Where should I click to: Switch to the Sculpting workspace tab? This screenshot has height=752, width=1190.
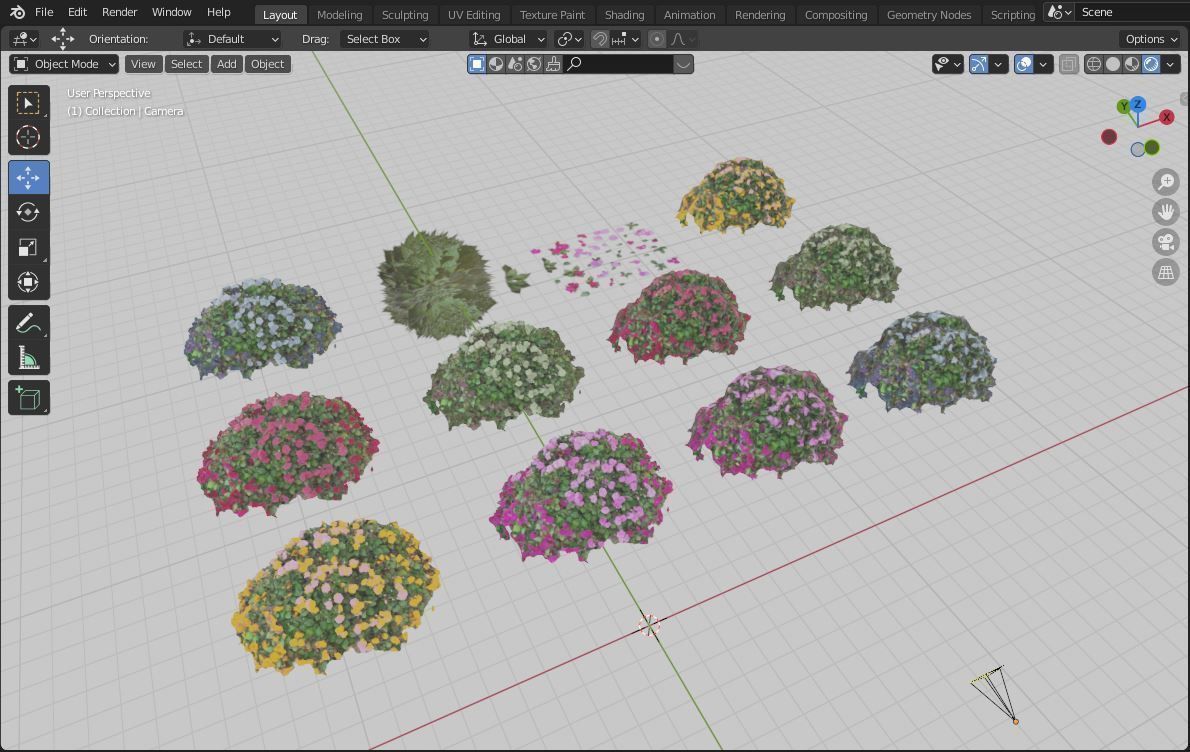405,14
